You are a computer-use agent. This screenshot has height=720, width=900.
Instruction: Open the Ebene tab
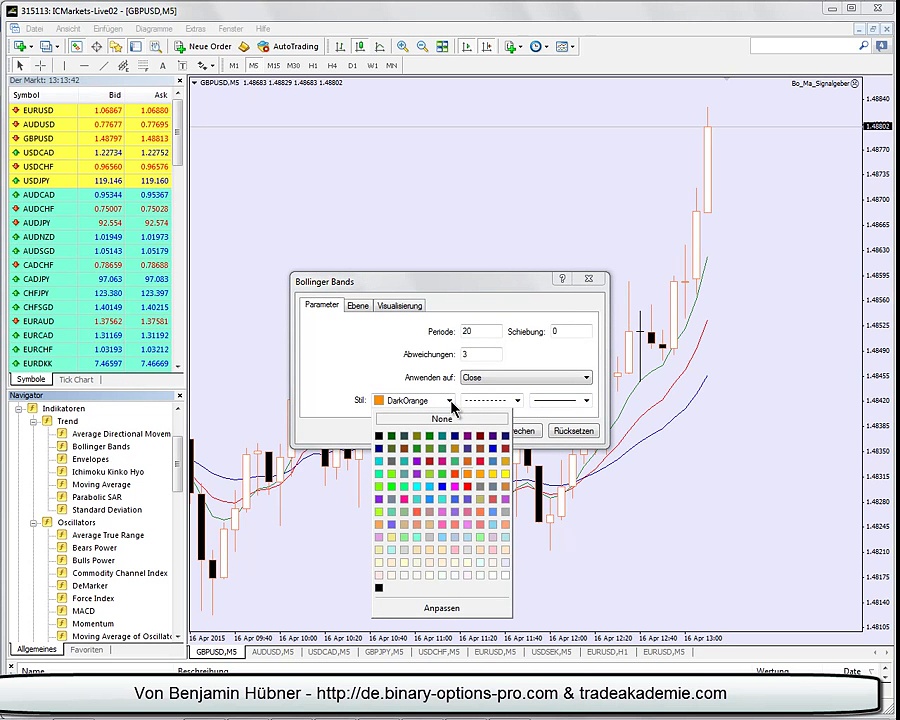coord(358,306)
